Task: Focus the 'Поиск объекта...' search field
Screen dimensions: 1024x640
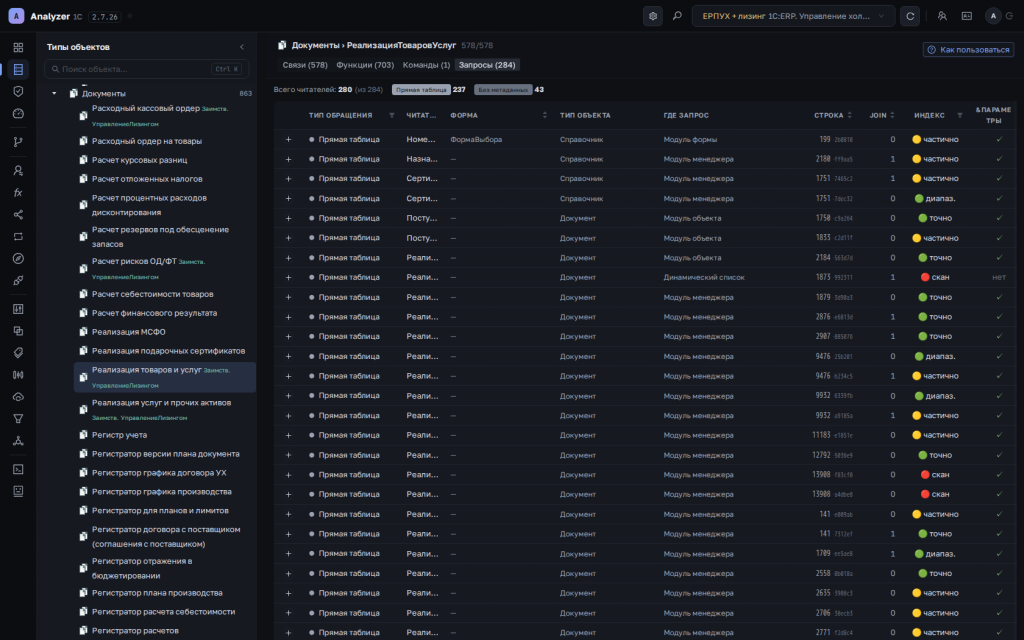Action: [146, 69]
